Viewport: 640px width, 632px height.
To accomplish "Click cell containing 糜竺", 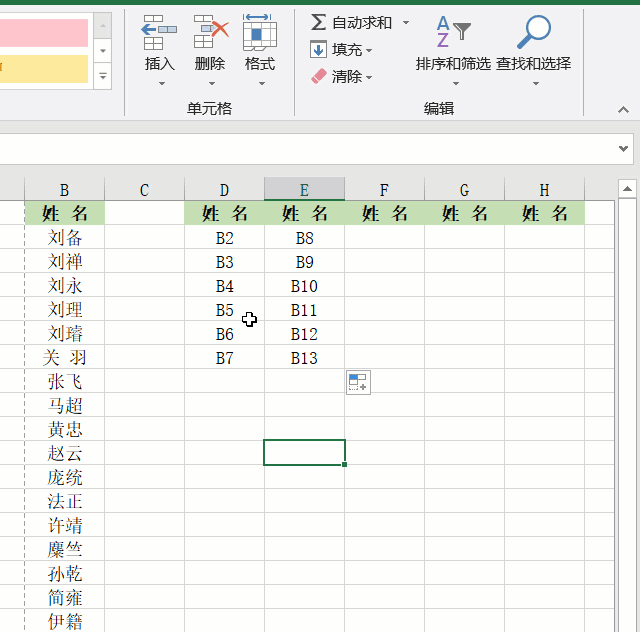I will [64, 549].
